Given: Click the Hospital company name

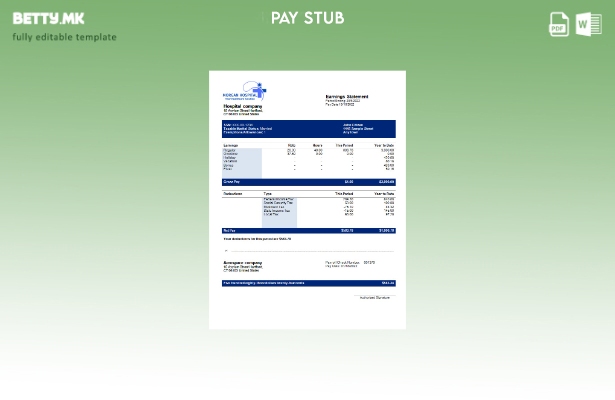Looking at the screenshot, I should (x=243, y=106).
